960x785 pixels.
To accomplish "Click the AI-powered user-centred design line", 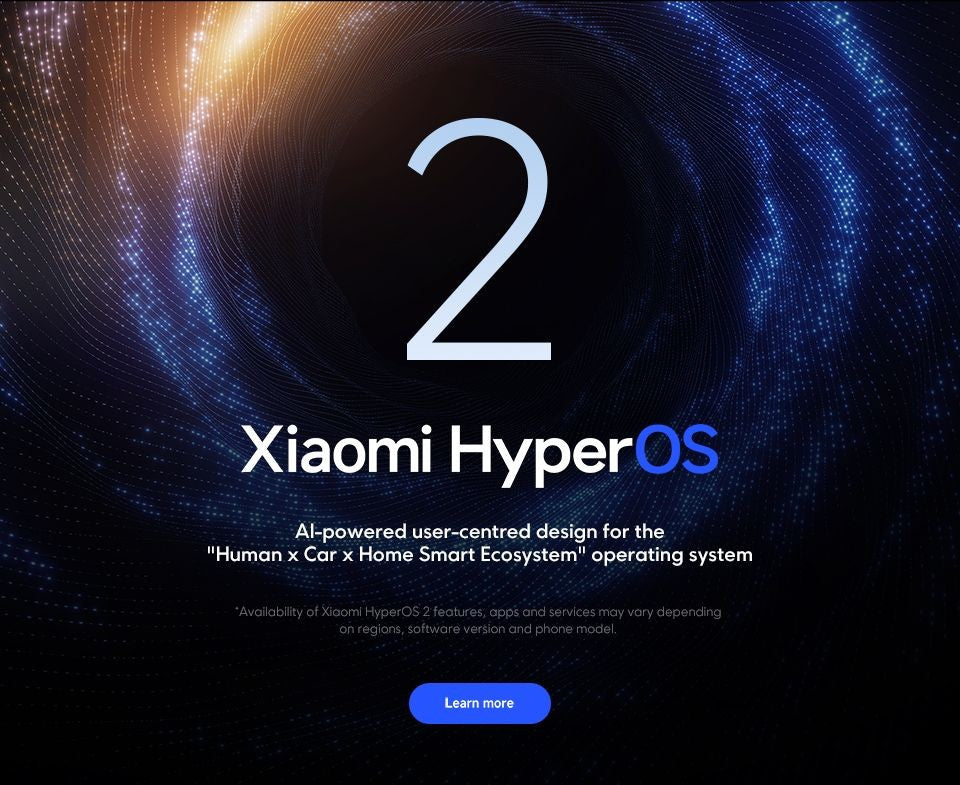I will tap(479, 531).
